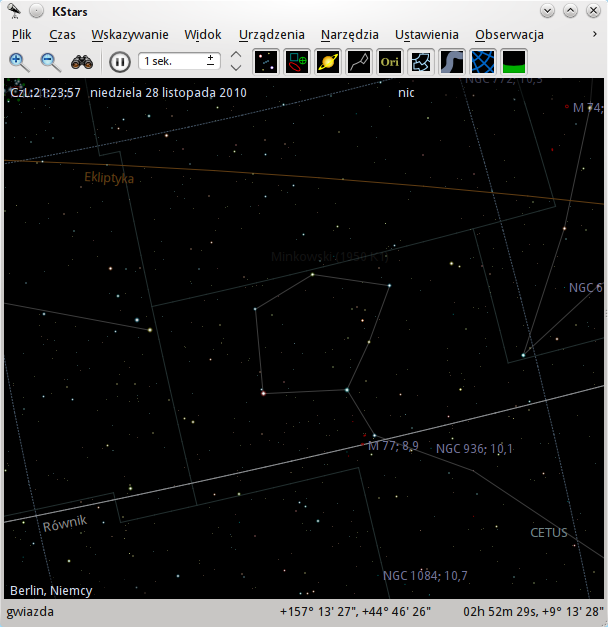The image size is (608, 627).
Task: Toggle solar system planets display
Action: 328,61
